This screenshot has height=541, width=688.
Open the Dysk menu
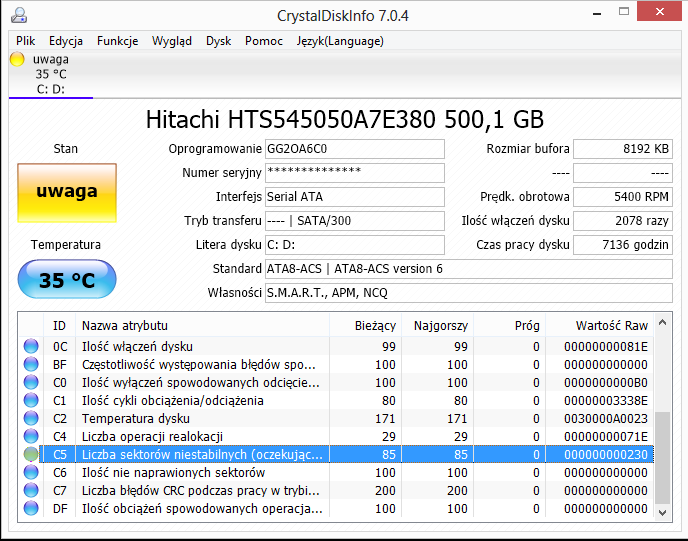point(219,41)
